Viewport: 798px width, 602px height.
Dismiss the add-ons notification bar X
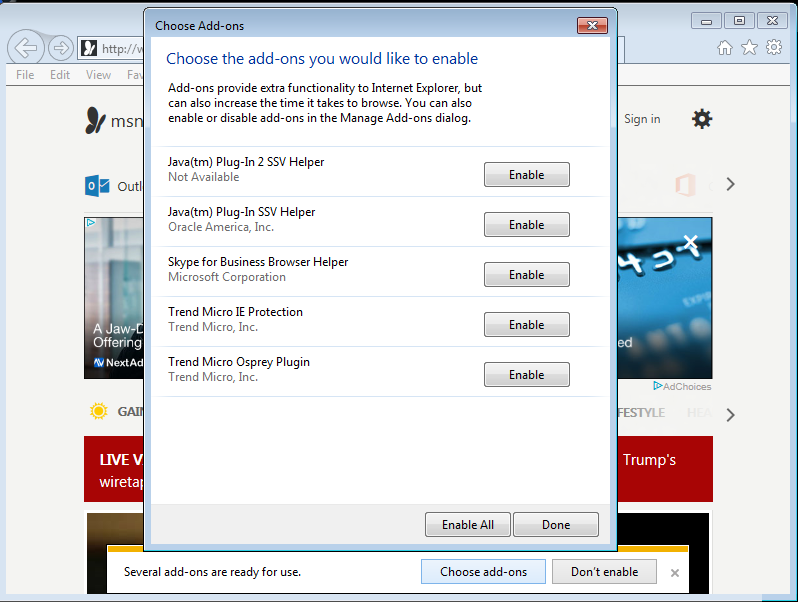coord(675,573)
